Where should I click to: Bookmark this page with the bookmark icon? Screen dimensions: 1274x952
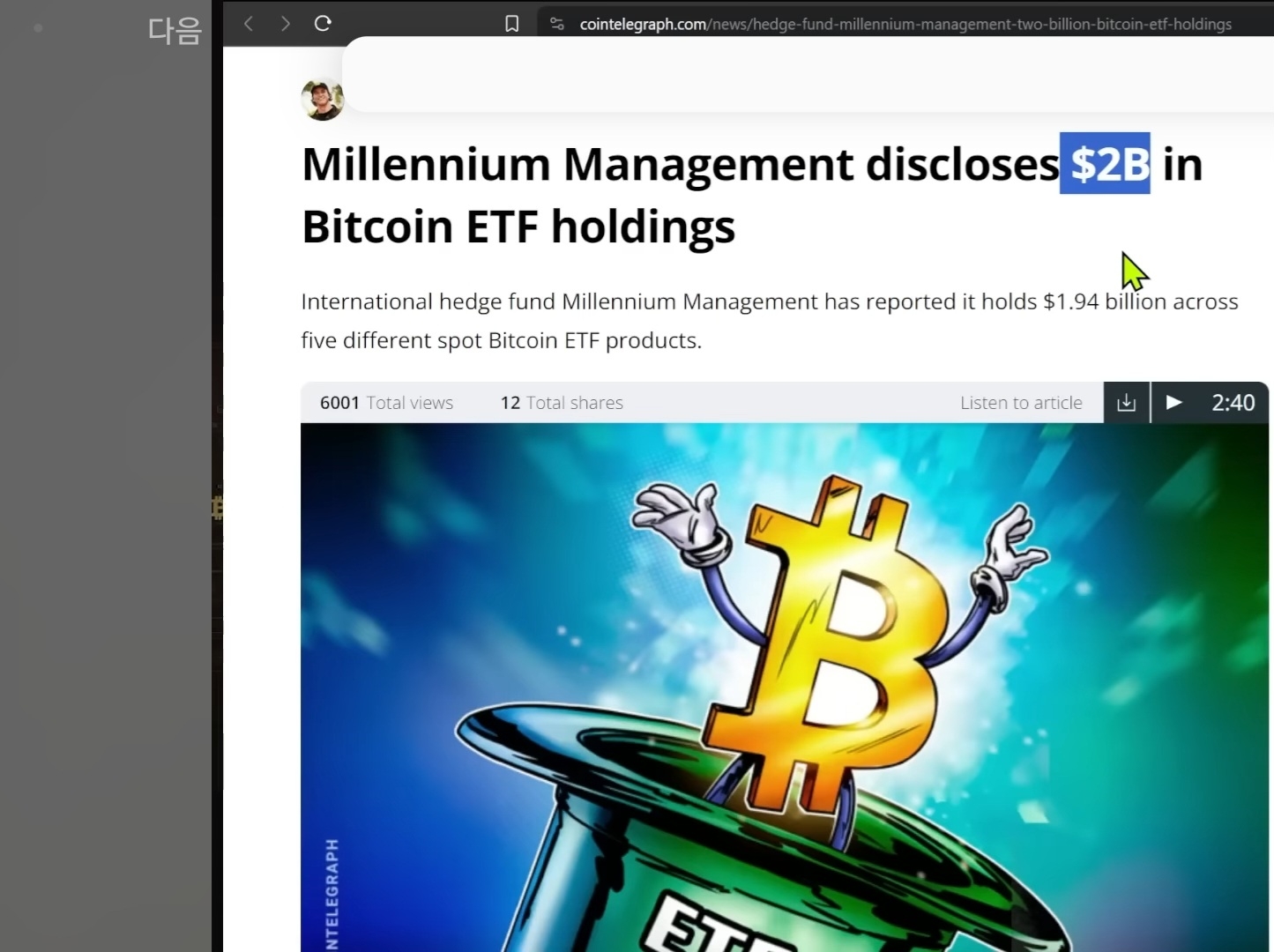tap(511, 24)
